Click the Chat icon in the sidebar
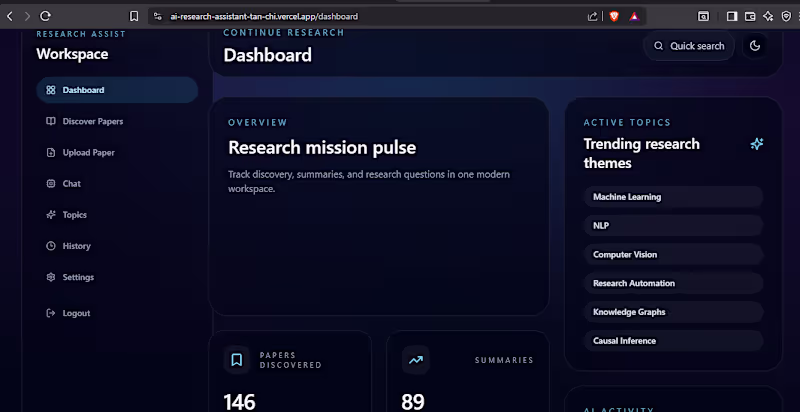The image size is (800, 412). coord(51,184)
